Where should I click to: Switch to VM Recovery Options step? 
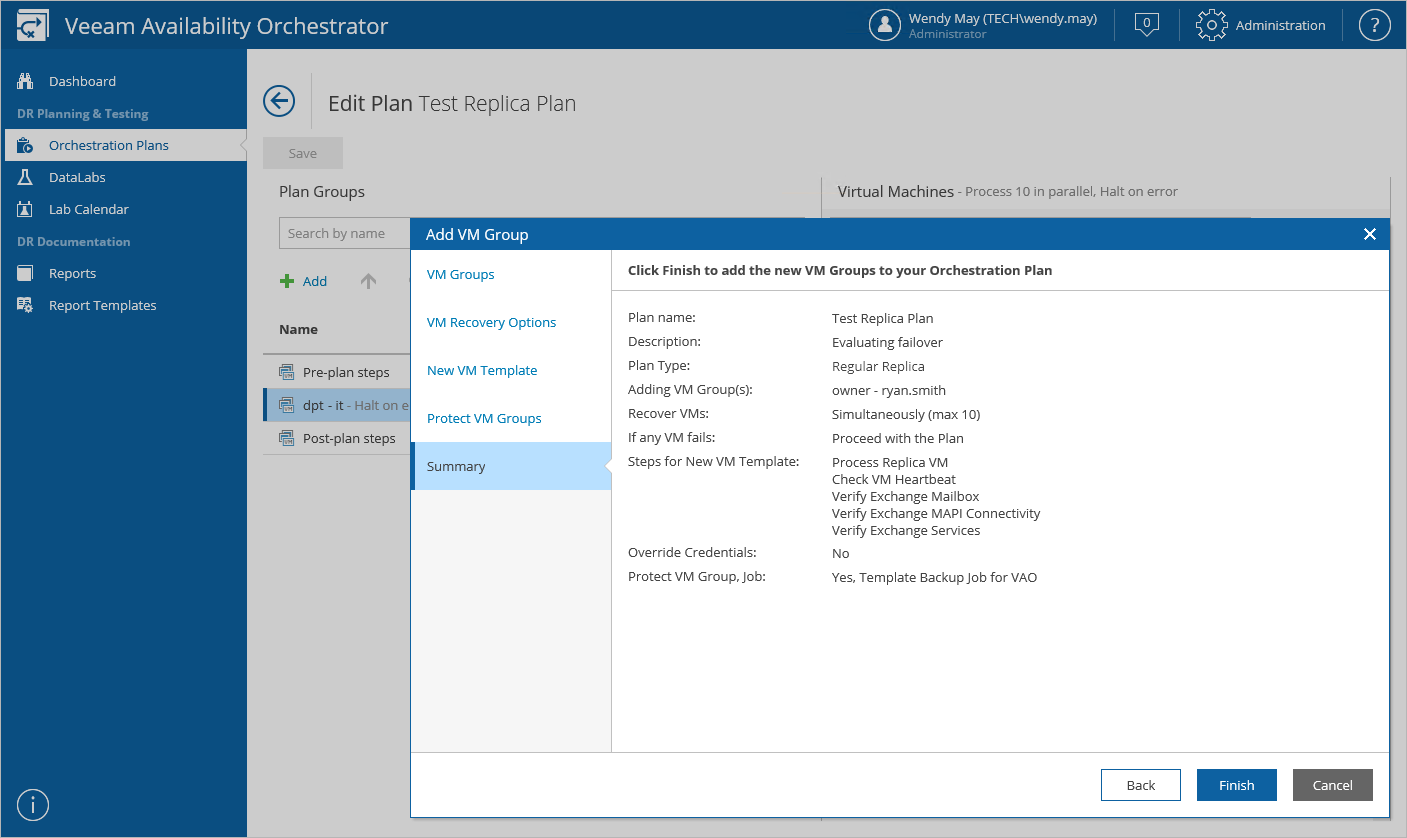point(491,322)
